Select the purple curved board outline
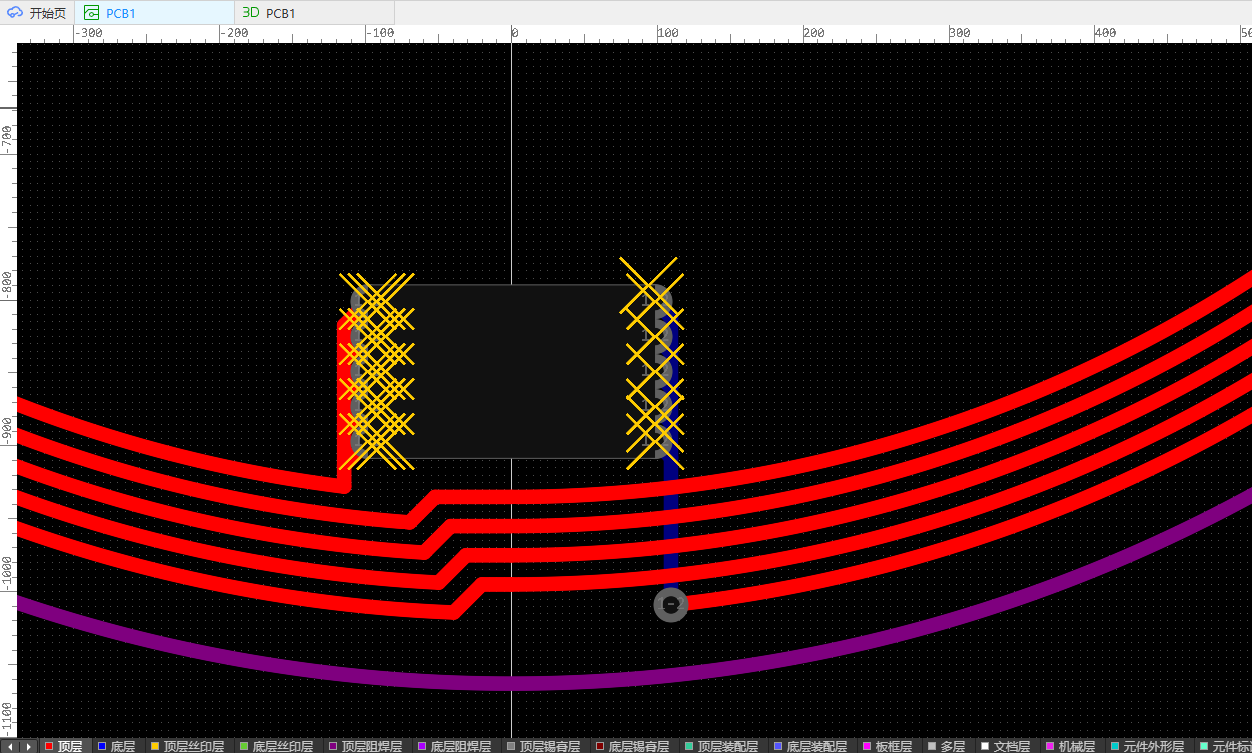 [x=512, y=683]
